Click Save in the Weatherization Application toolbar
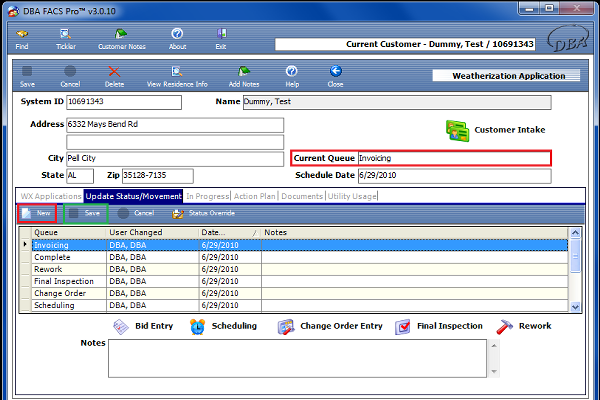Image resolution: width=600 pixels, height=400 pixels. pyautogui.click(x=27, y=77)
